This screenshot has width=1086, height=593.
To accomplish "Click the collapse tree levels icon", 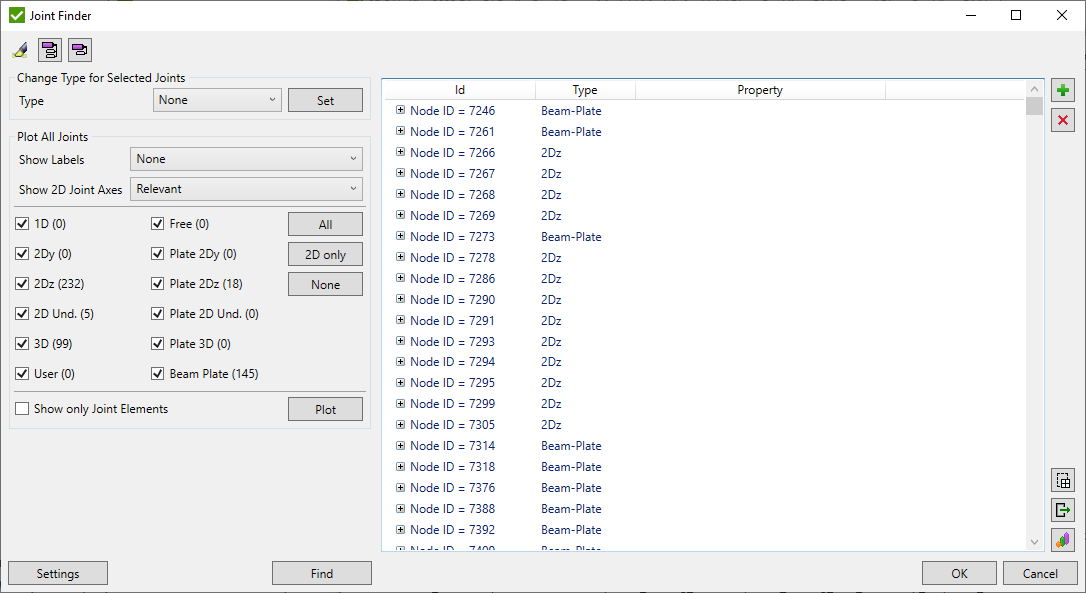I will [x=80, y=50].
